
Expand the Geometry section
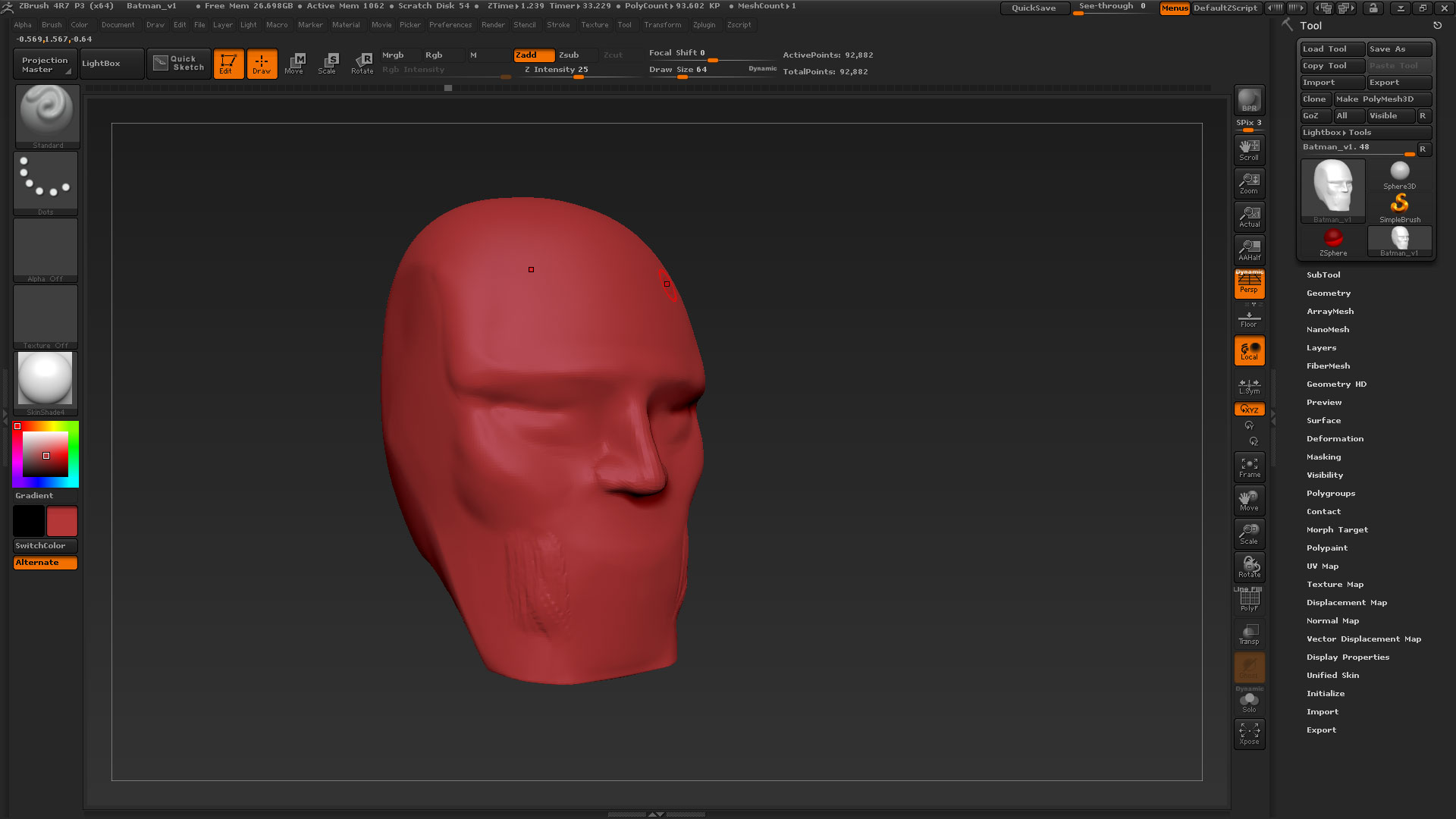pos(1329,293)
